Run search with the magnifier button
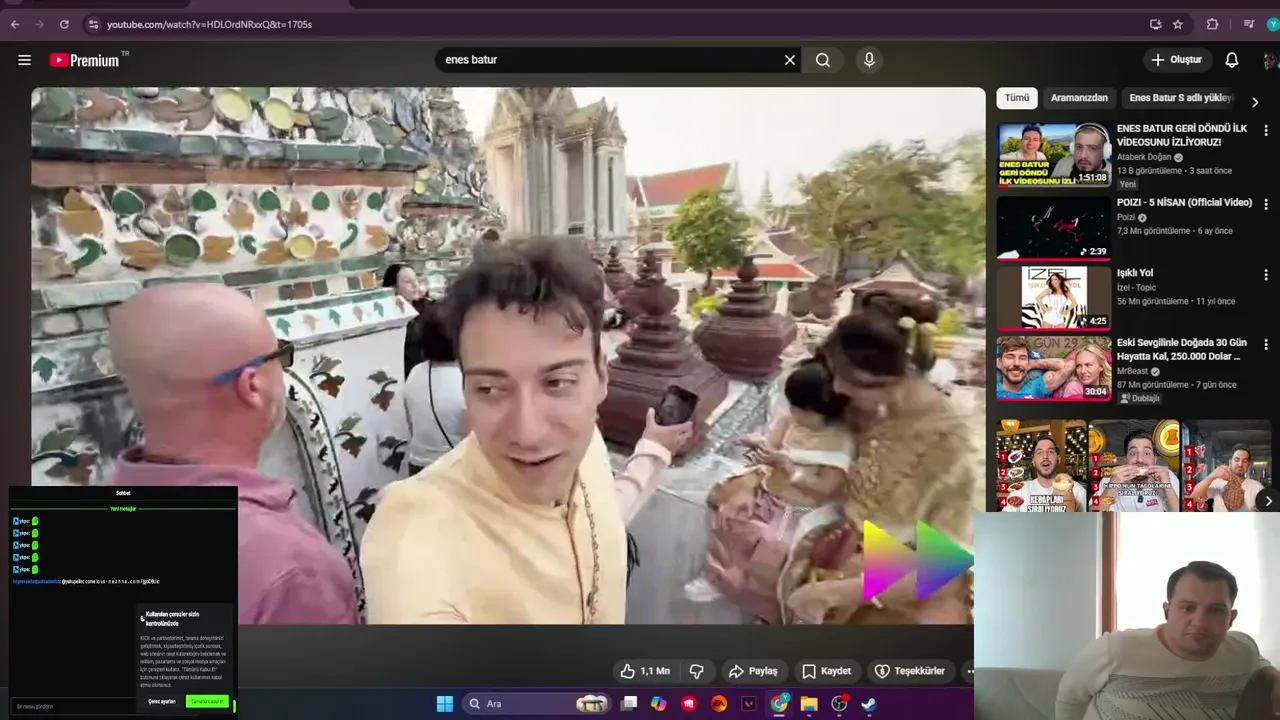Screen dimensions: 1280x720 (x=823, y=60)
